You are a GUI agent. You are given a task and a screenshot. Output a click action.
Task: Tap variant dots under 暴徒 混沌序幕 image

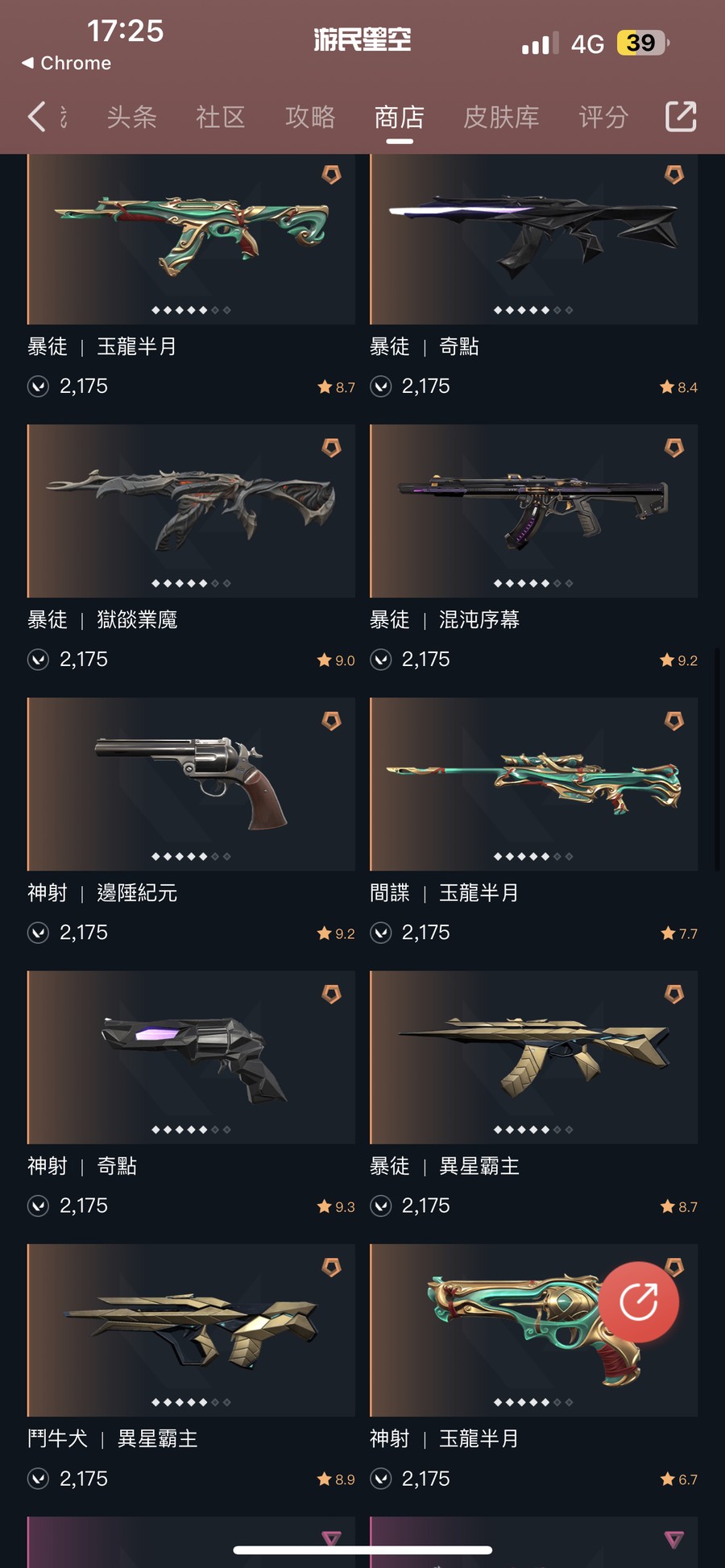pyautogui.click(x=533, y=583)
